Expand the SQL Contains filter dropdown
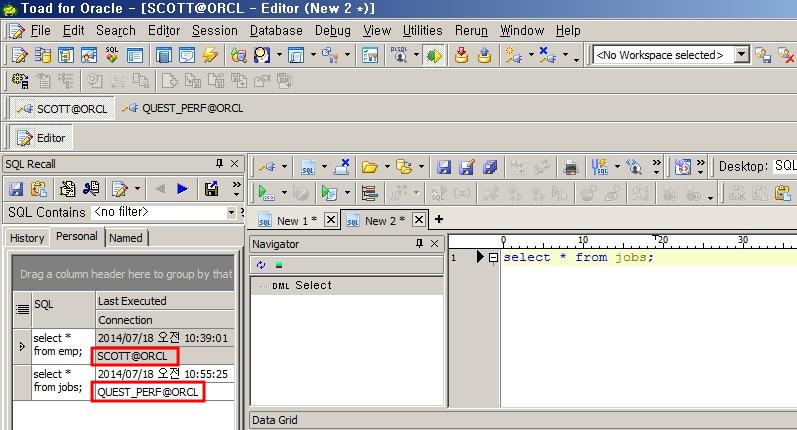This screenshot has height=430, width=797. (231, 212)
